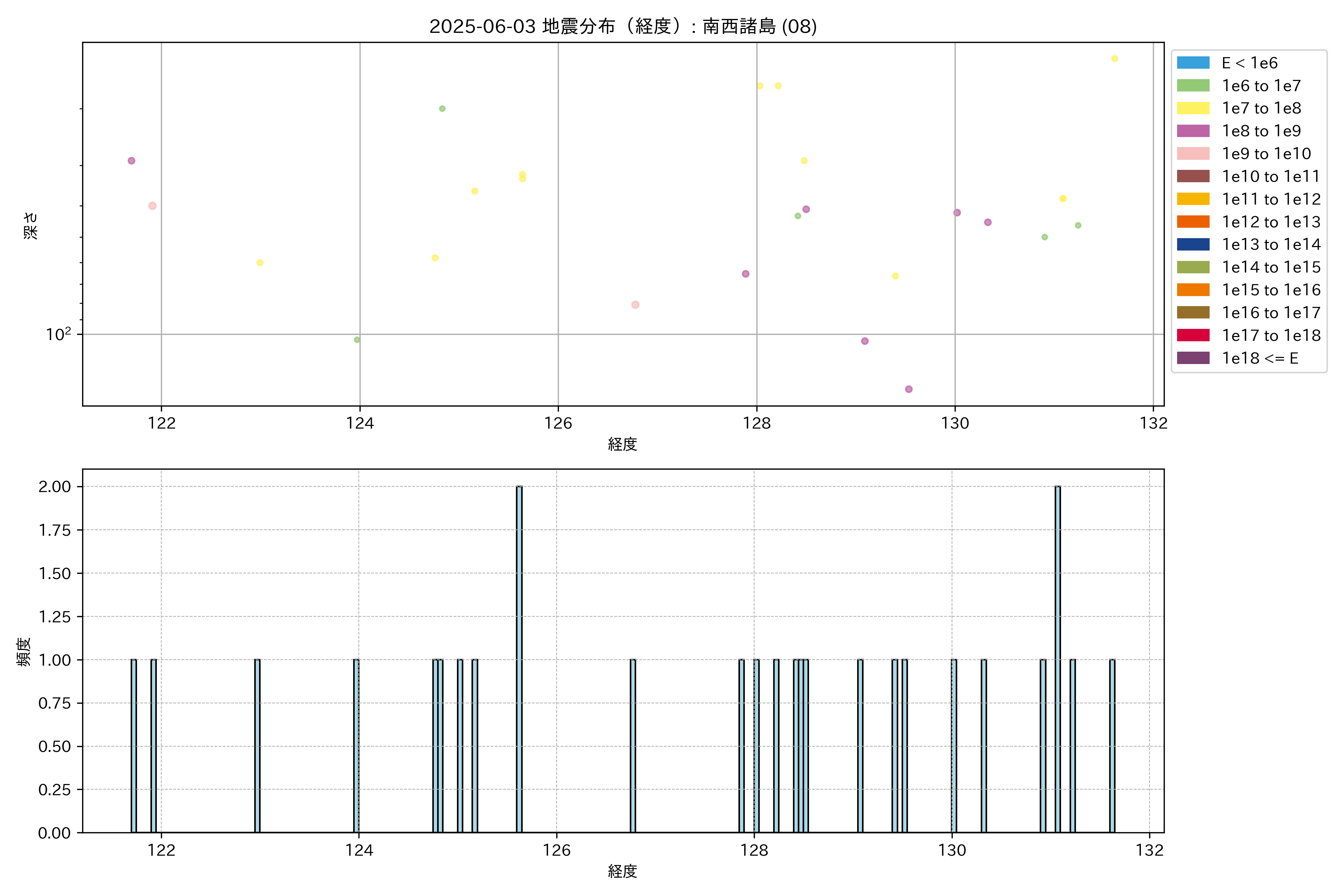The image size is (1344, 896).
Task: Click the '深さ' y-axis label
Action: [30, 225]
